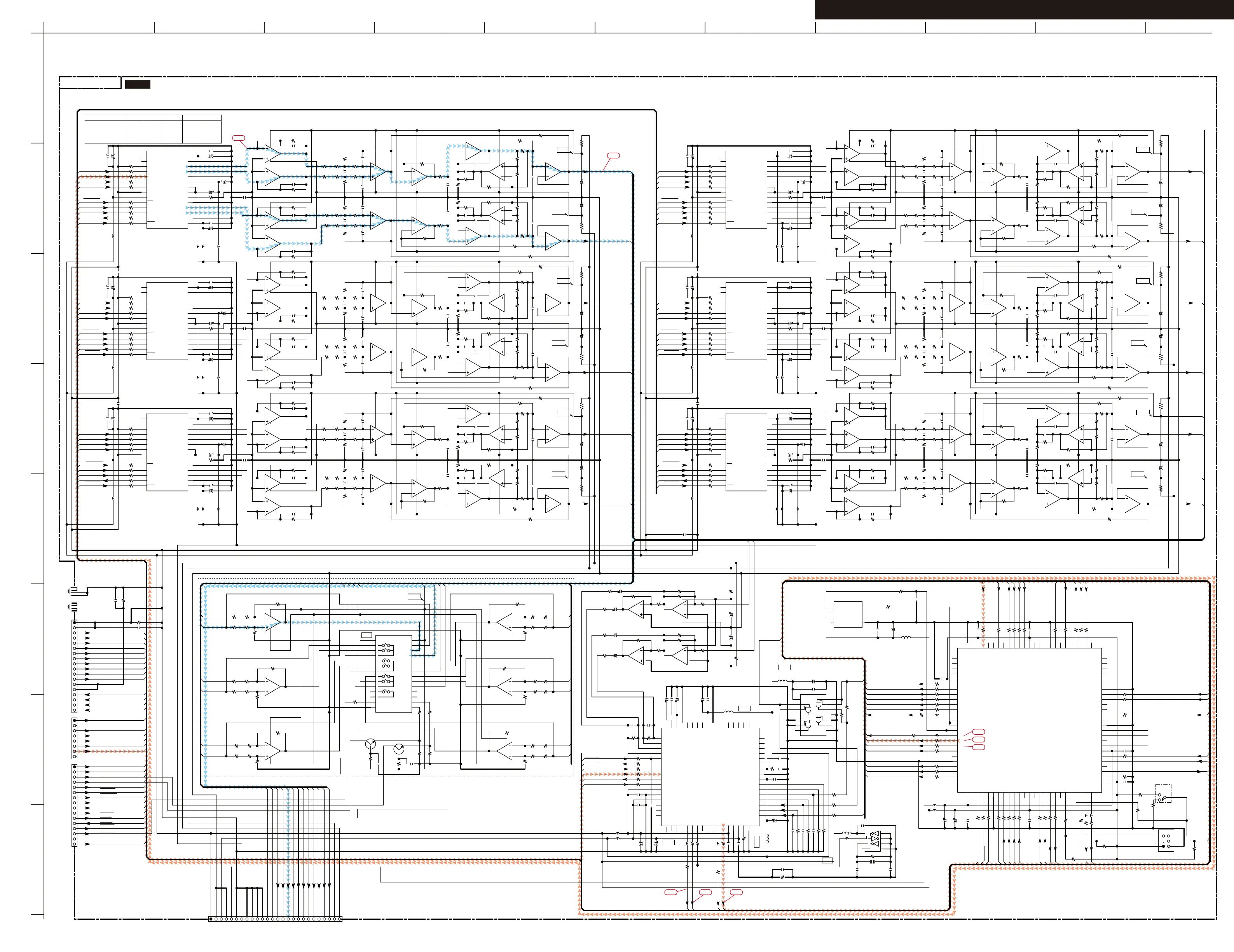Click the largest square IC chip at right

(1029, 720)
